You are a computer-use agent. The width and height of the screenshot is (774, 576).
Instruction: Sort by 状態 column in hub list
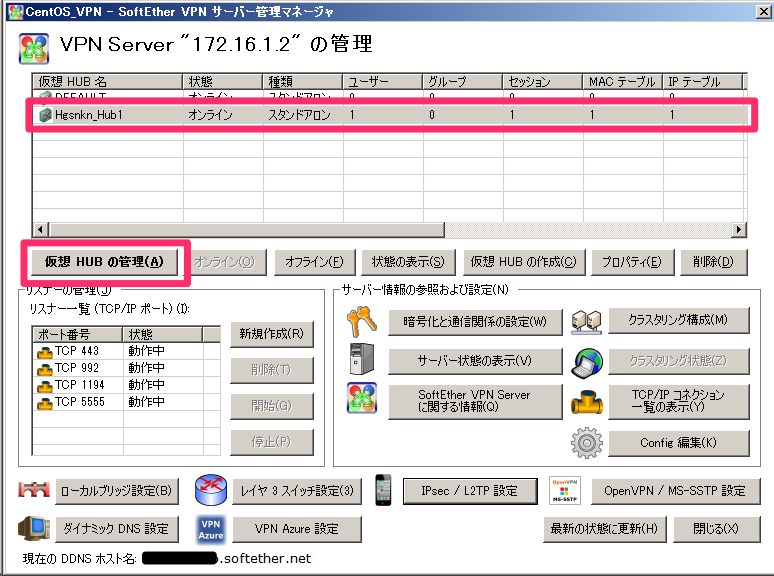point(223,81)
